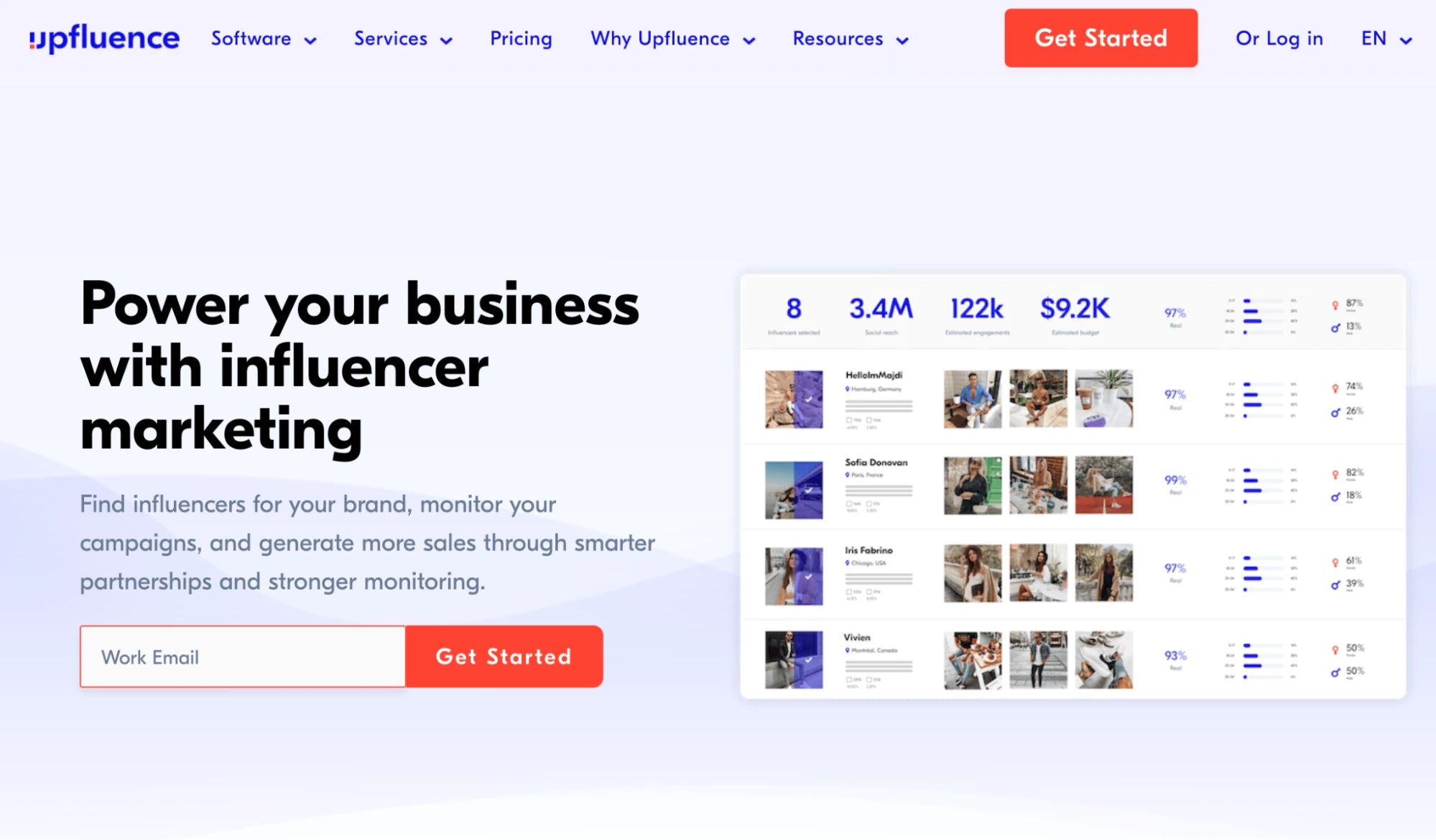1436x840 pixels.
Task: Expand the Services dropdown menu
Action: tap(402, 39)
